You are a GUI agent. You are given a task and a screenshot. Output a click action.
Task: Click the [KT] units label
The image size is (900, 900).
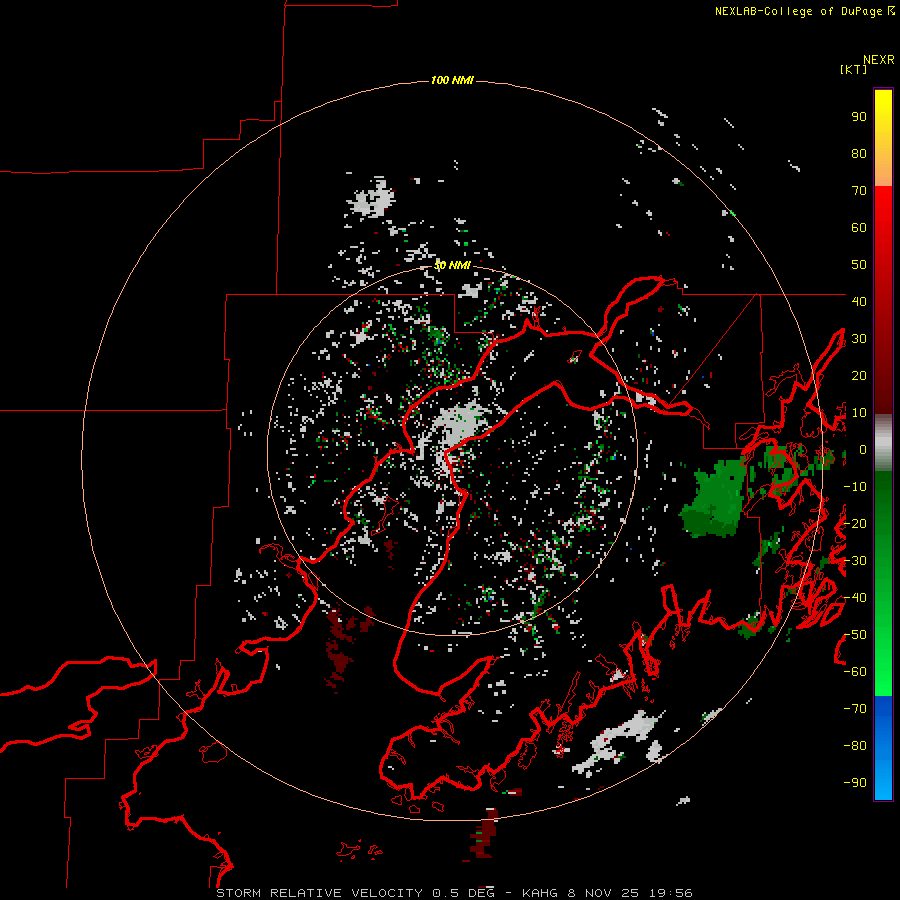854,69
